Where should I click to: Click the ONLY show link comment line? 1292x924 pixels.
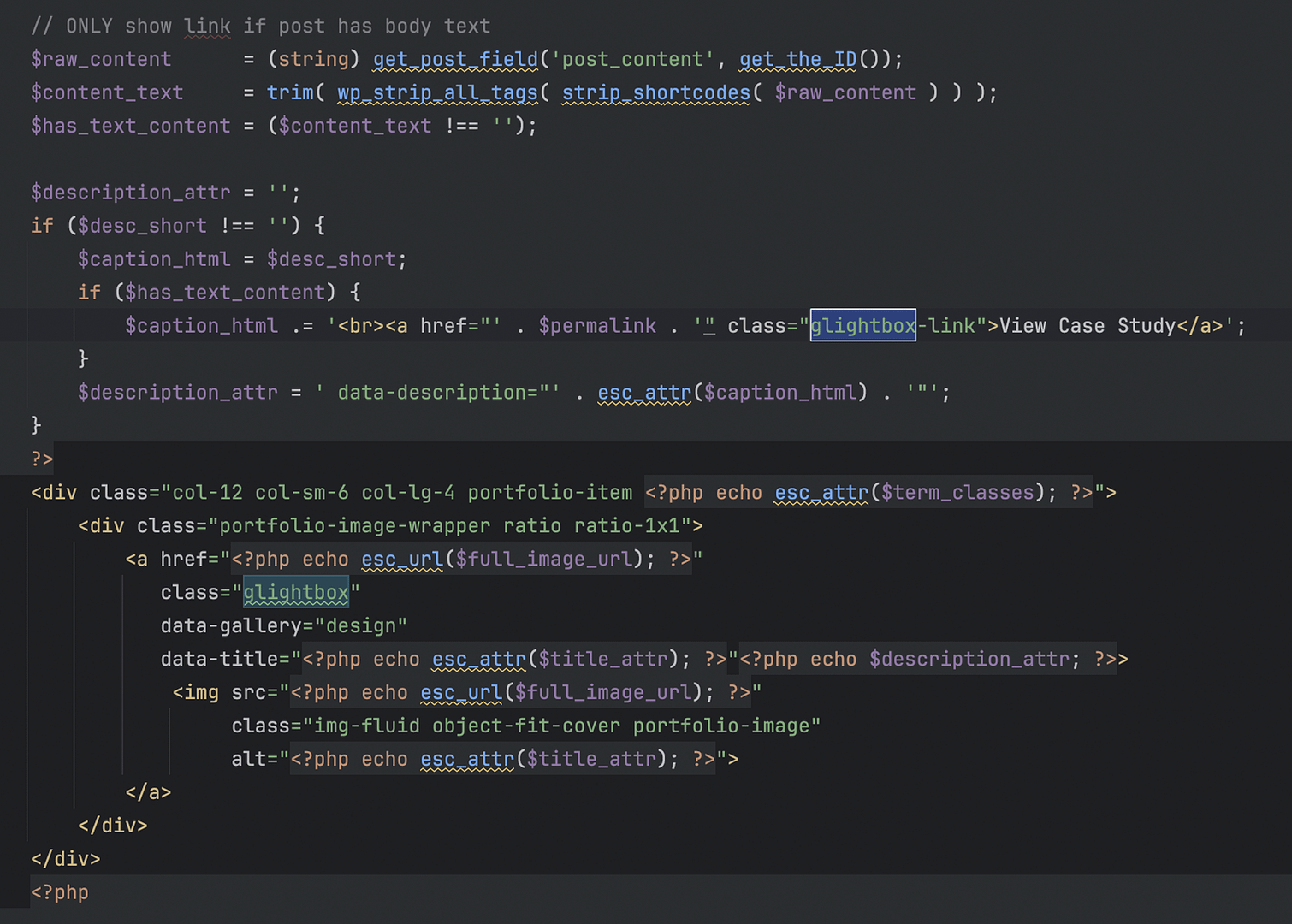[x=260, y=26]
